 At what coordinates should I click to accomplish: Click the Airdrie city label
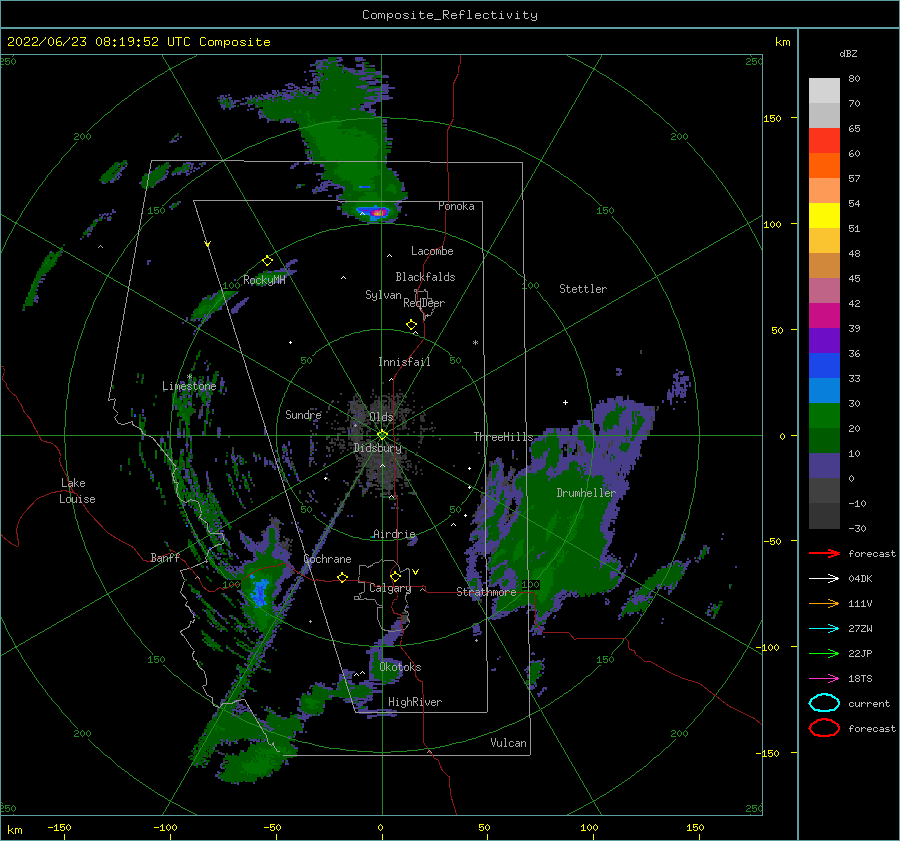tap(394, 534)
